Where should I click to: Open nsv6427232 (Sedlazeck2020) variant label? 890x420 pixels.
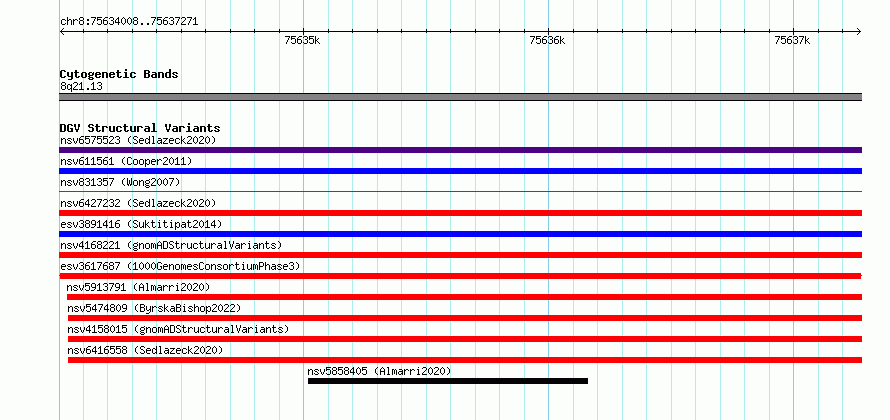138,203
